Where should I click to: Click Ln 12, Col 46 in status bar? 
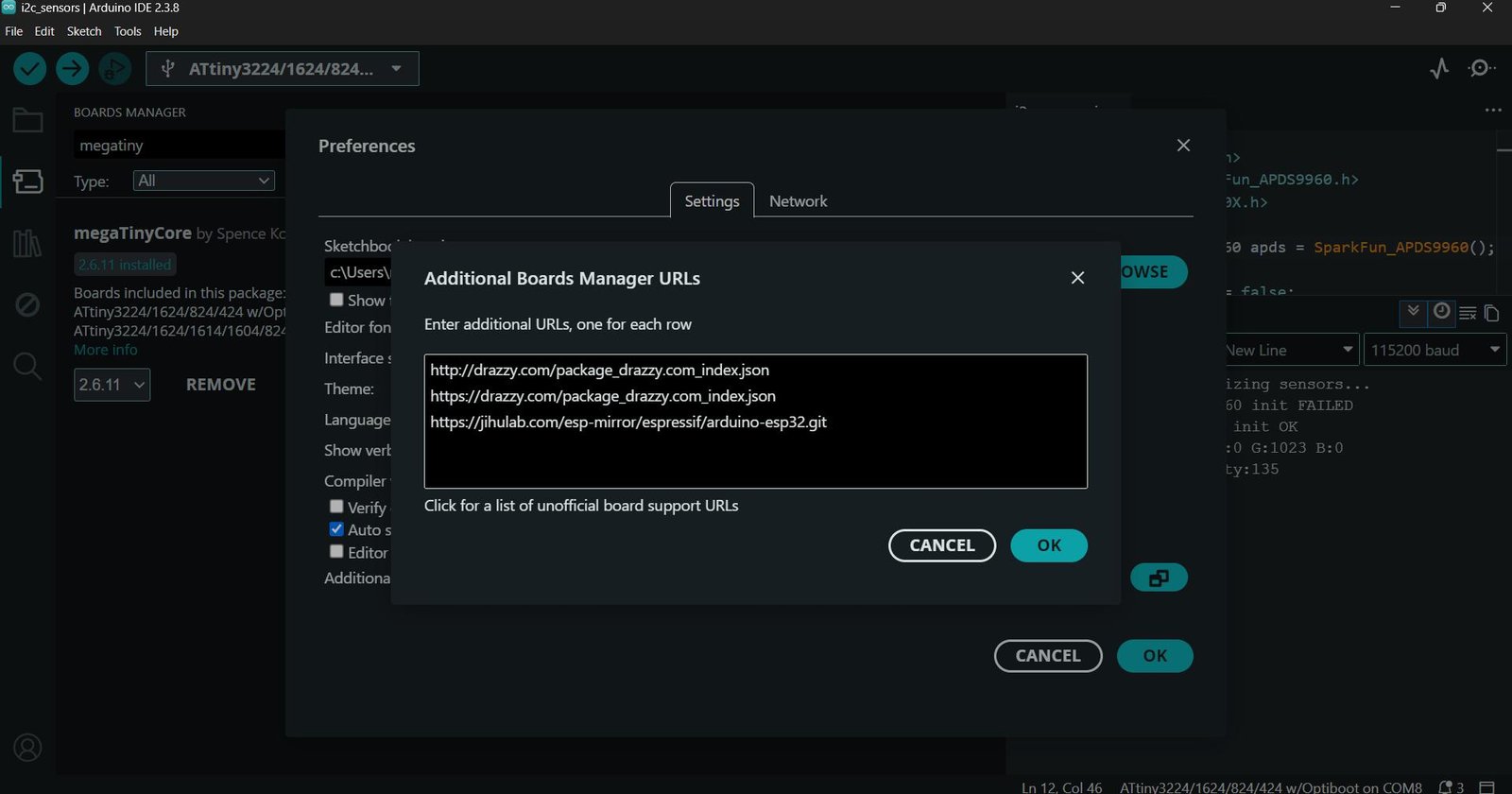[x=1061, y=787]
